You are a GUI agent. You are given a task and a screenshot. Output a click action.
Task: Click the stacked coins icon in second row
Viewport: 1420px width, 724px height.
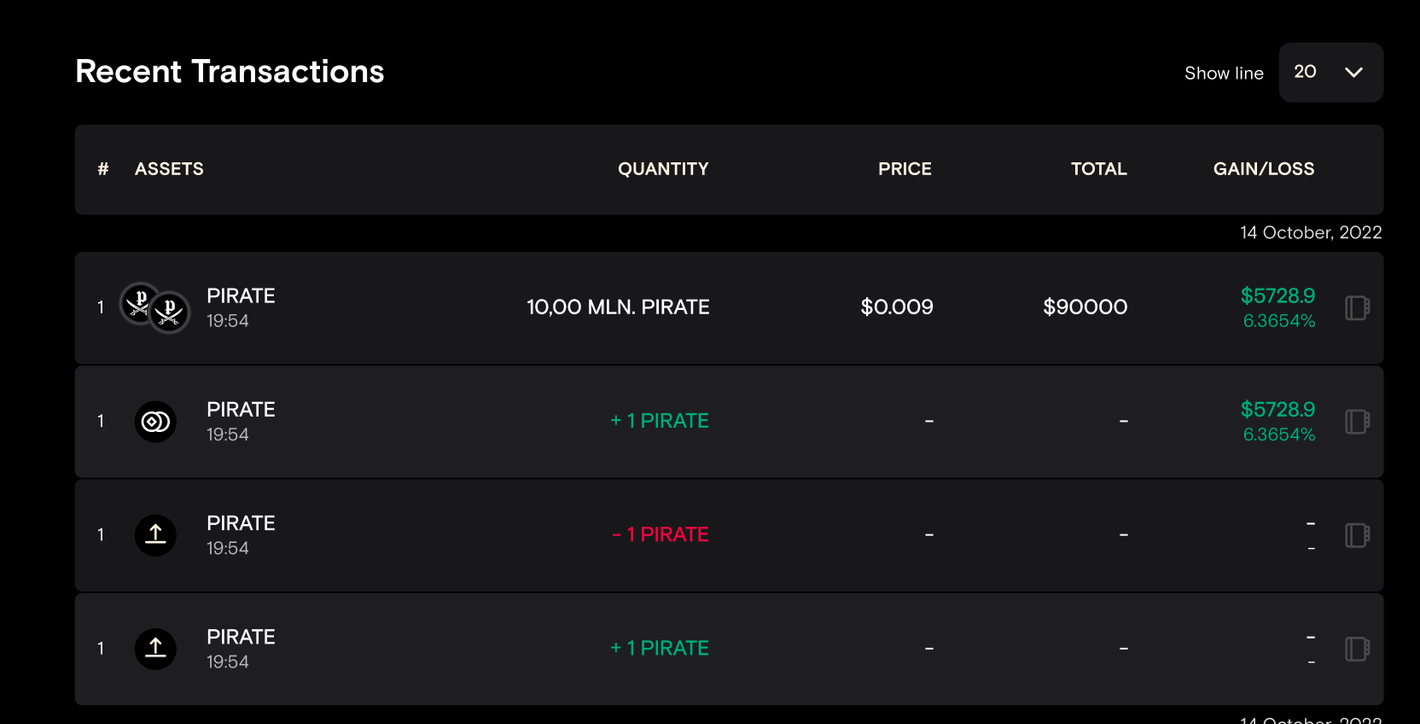(x=155, y=421)
